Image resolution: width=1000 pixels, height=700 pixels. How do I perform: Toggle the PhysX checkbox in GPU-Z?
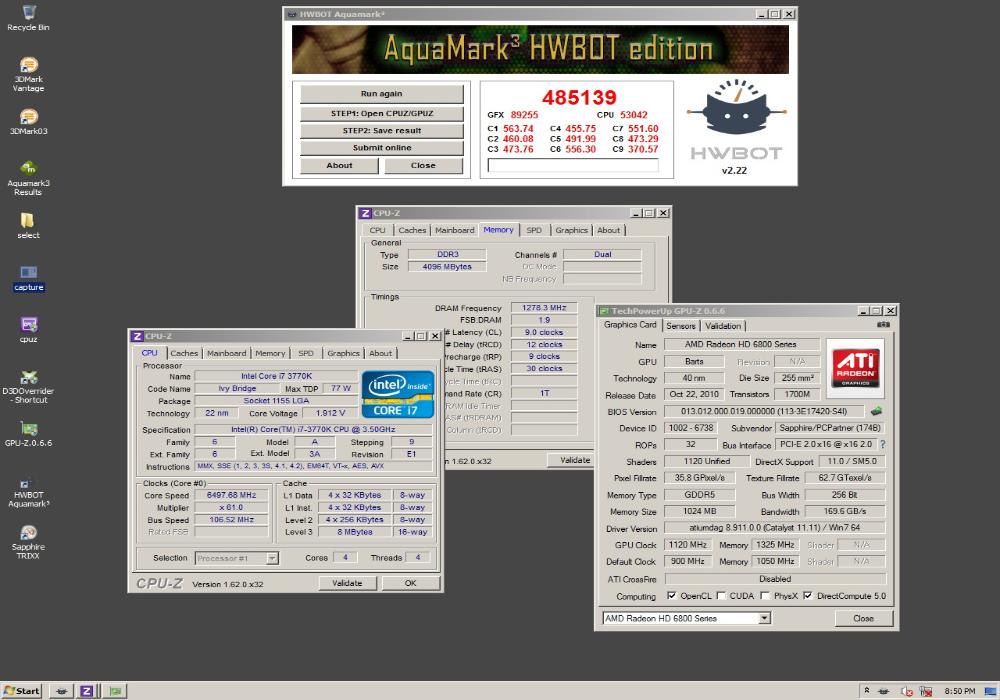(x=765, y=595)
